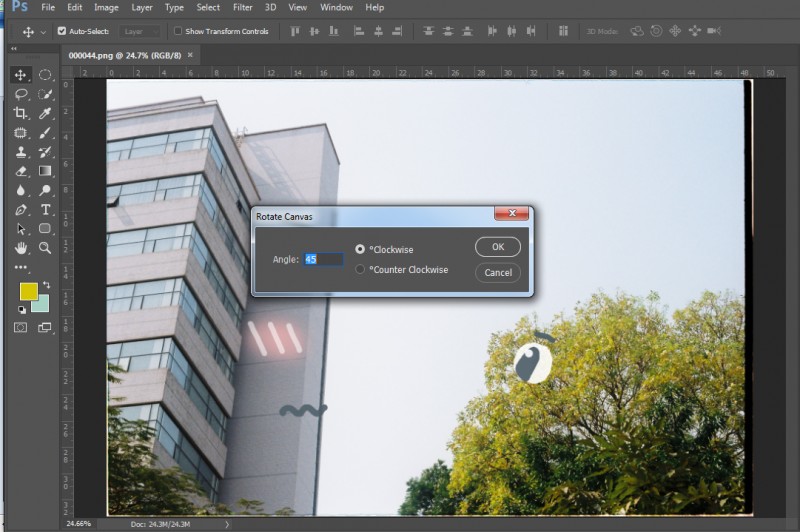Image resolution: width=800 pixels, height=532 pixels.
Task: Click the mint background color swatch
Action: coord(42,305)
